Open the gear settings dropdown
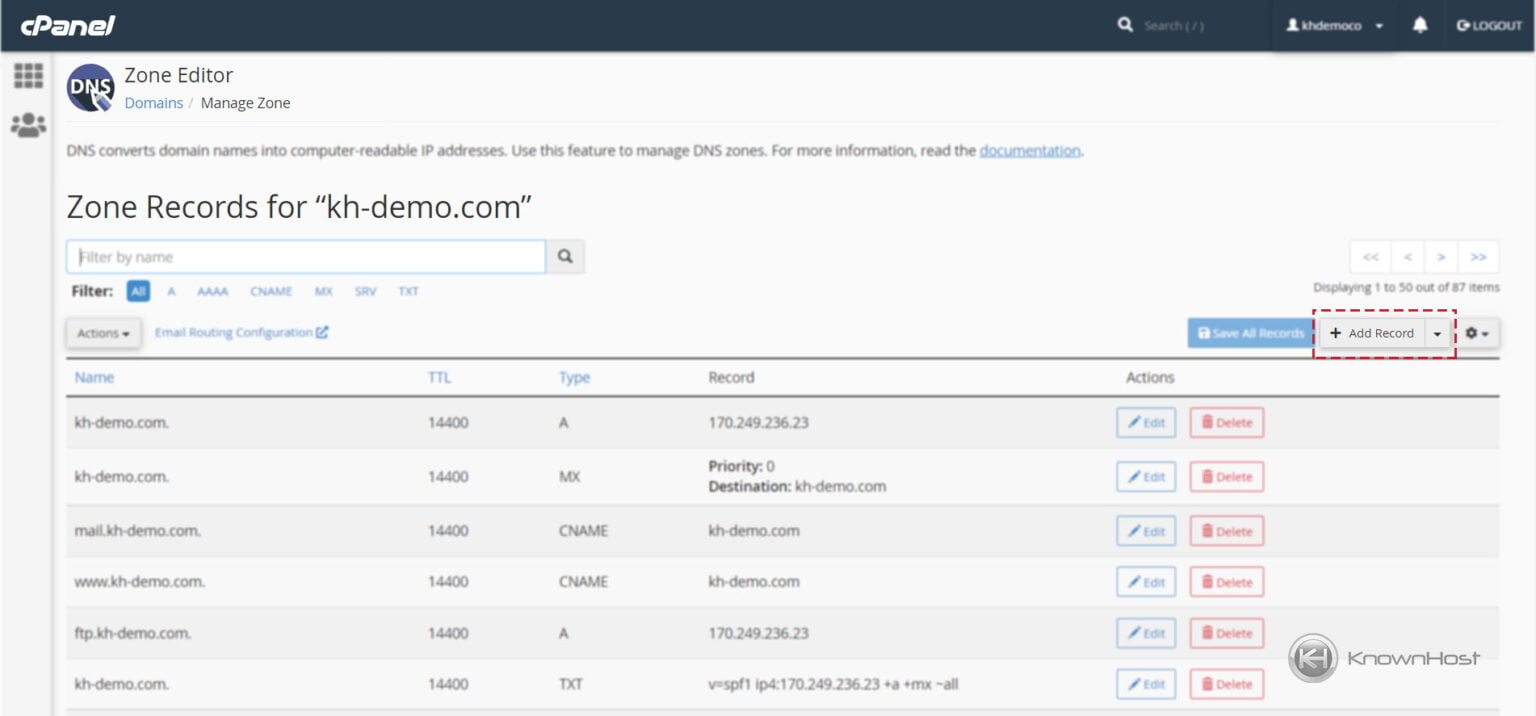1536x716 pixels. pos(1477,333)
